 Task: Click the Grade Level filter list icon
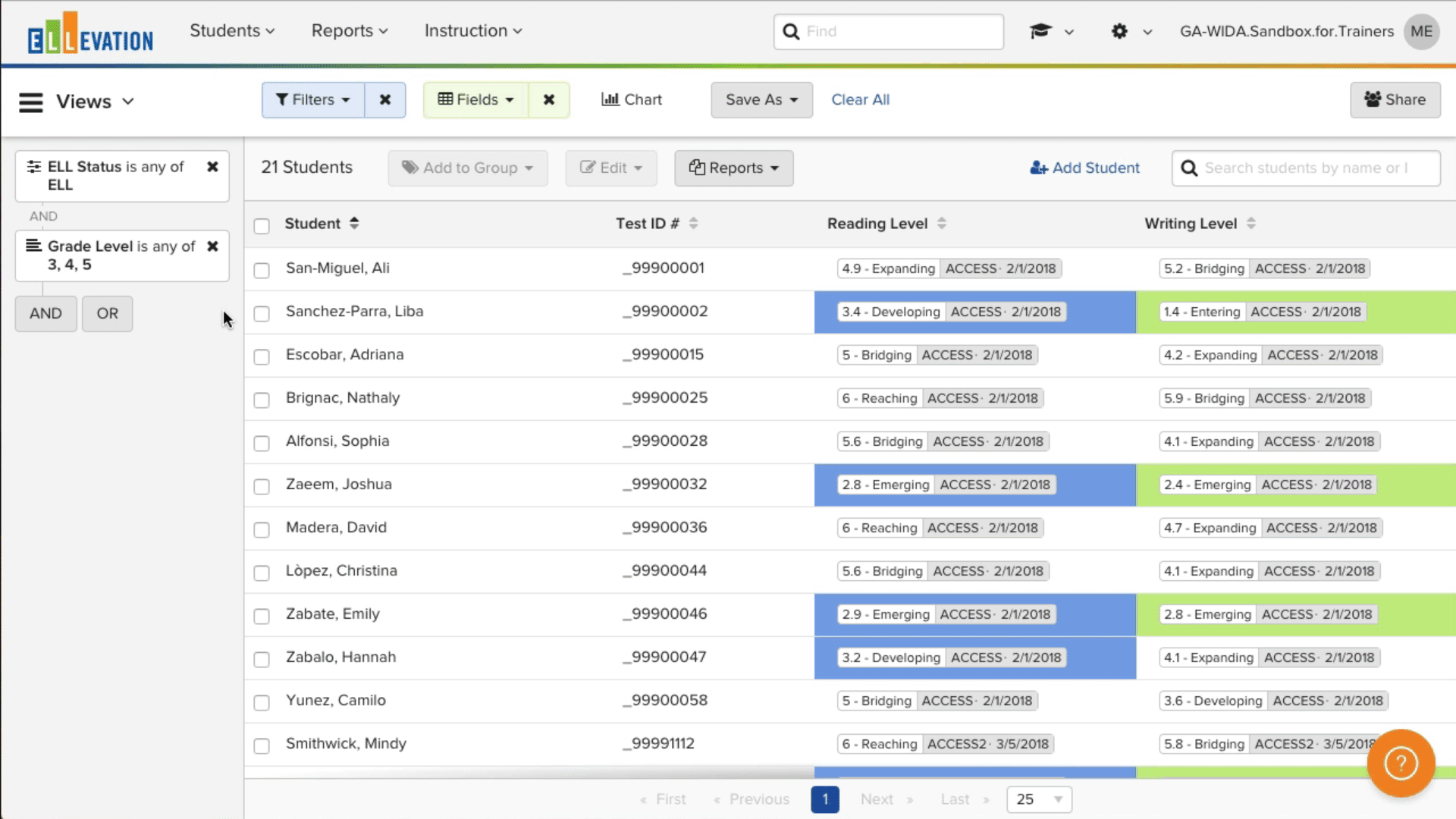coord(33,245)
